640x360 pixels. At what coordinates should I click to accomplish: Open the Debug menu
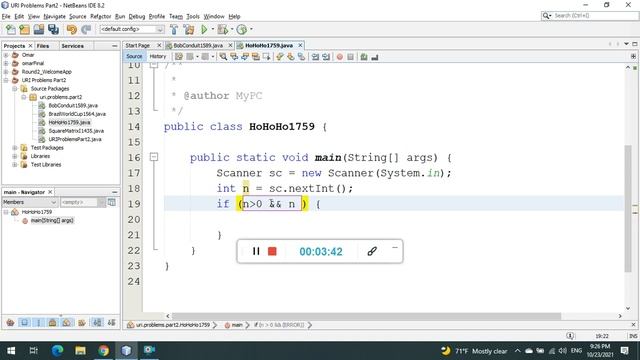(137, 16)
